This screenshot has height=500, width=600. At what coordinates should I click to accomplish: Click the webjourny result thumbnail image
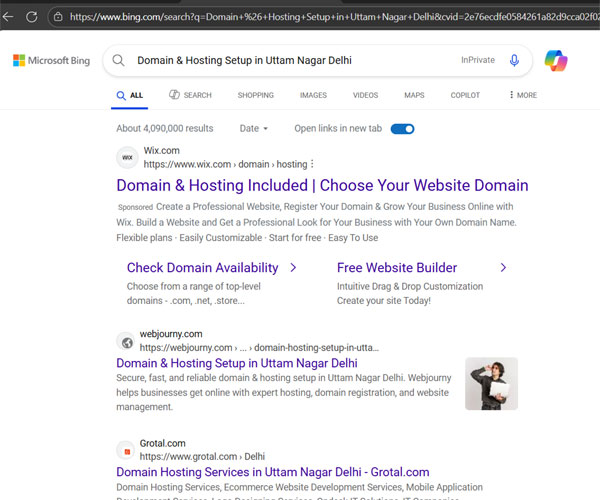[491, 384]
